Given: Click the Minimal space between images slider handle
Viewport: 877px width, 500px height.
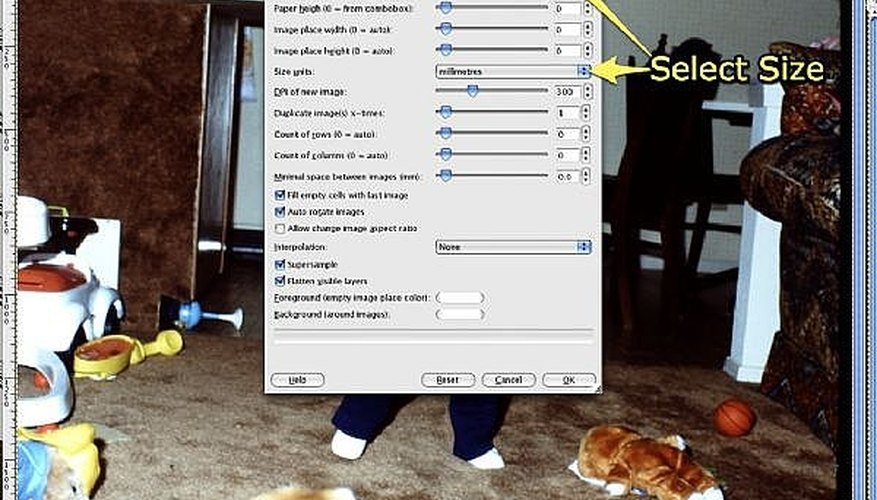Looking at the screenshot, I should coord(445,176).
